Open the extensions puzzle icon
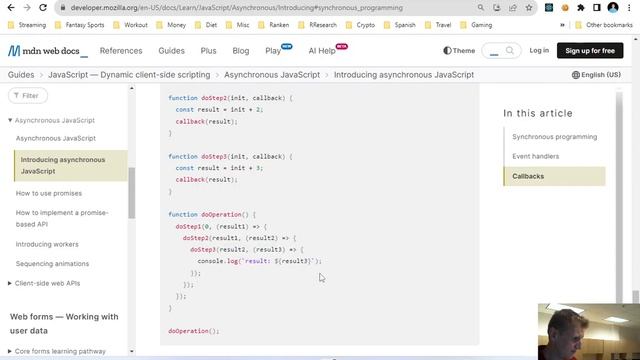This screenshot has width=640, height=360. [x=581, y=7]
